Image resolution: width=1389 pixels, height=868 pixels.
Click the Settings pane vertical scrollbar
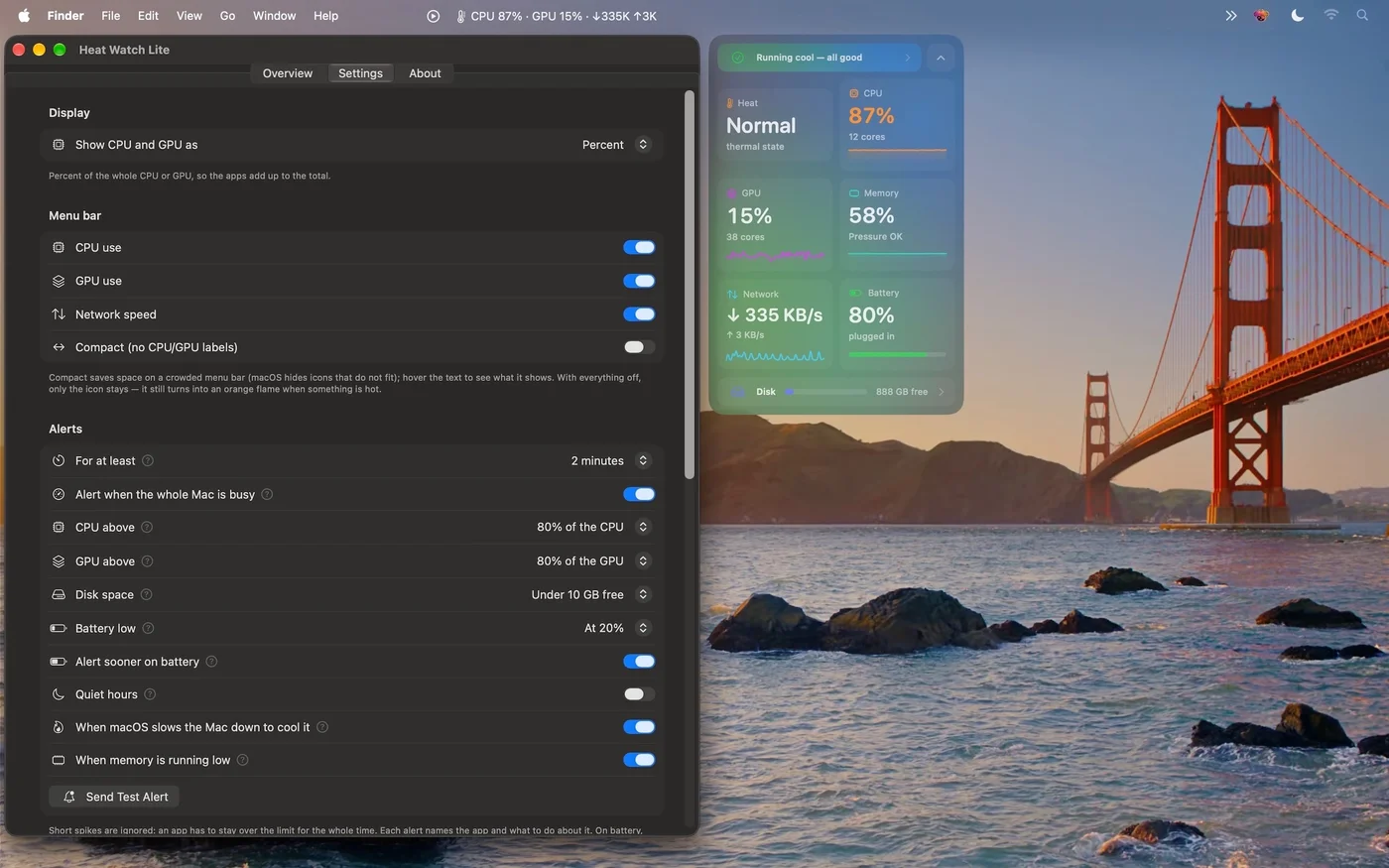pyautogui.click(x=690, y=285)
